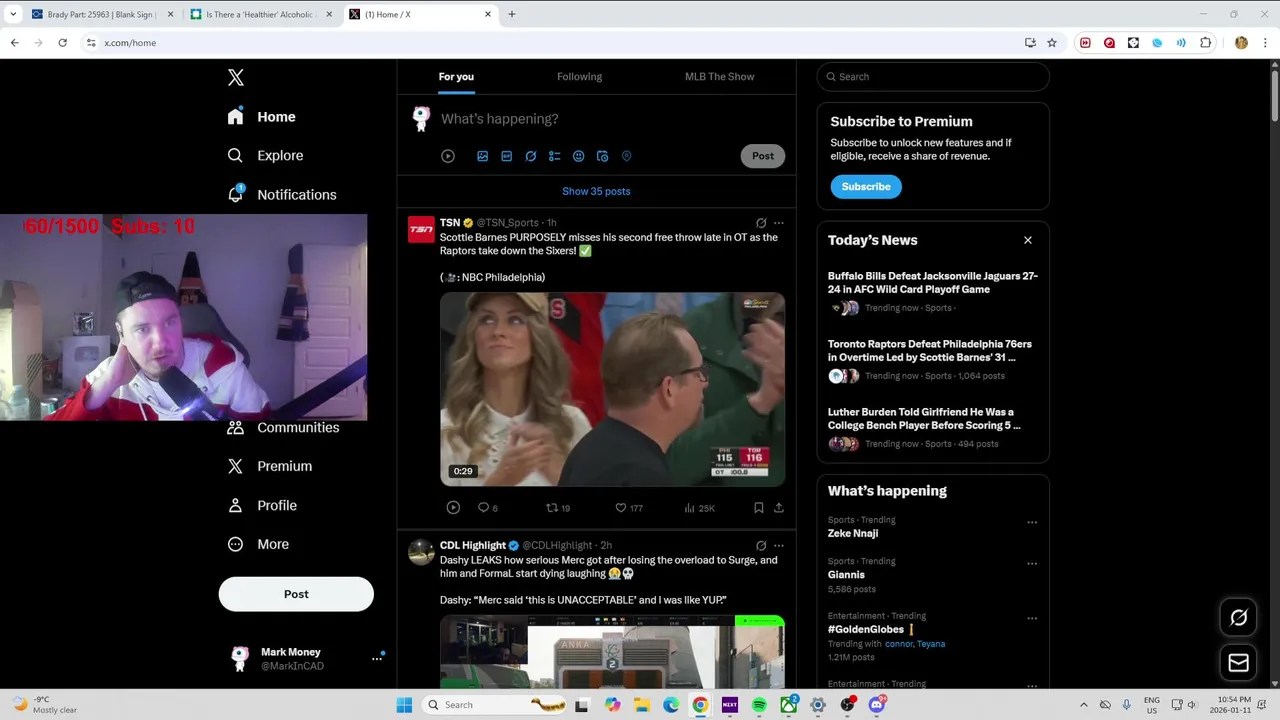Open Communities people icon
Viewport: 1280px width, 720px height.
point(235,427)
